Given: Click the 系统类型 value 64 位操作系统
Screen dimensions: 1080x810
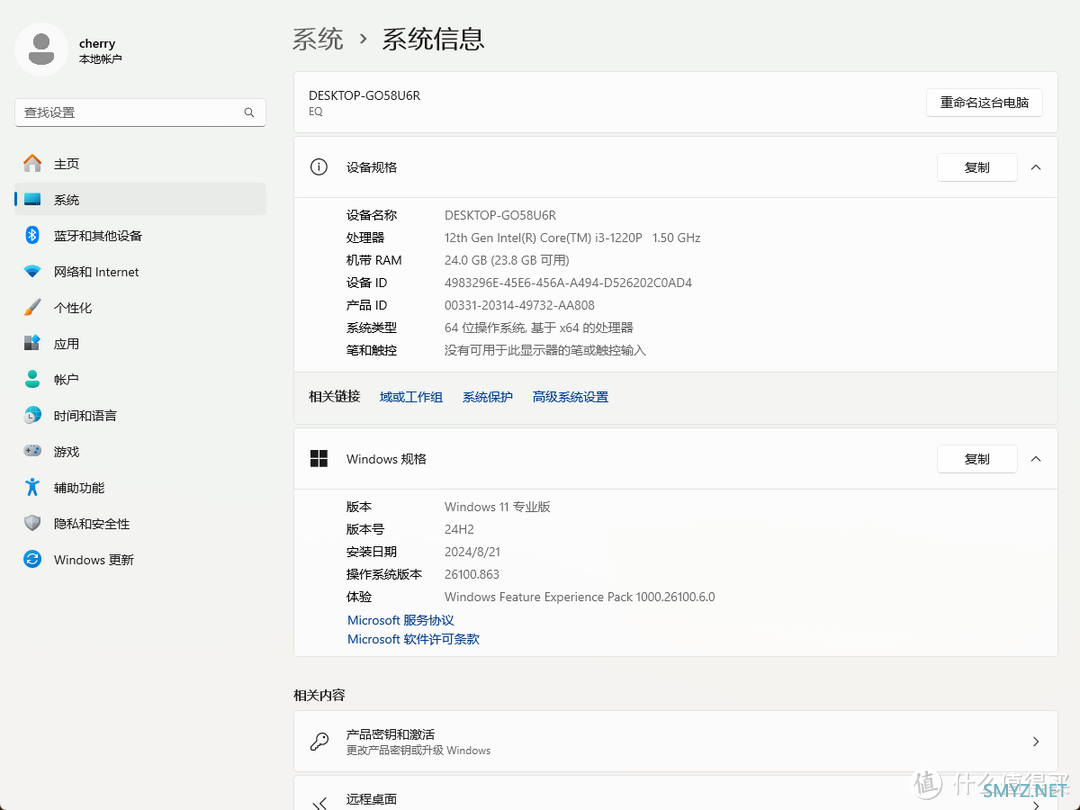Looking at the screenshot, I should click(539, 328).
